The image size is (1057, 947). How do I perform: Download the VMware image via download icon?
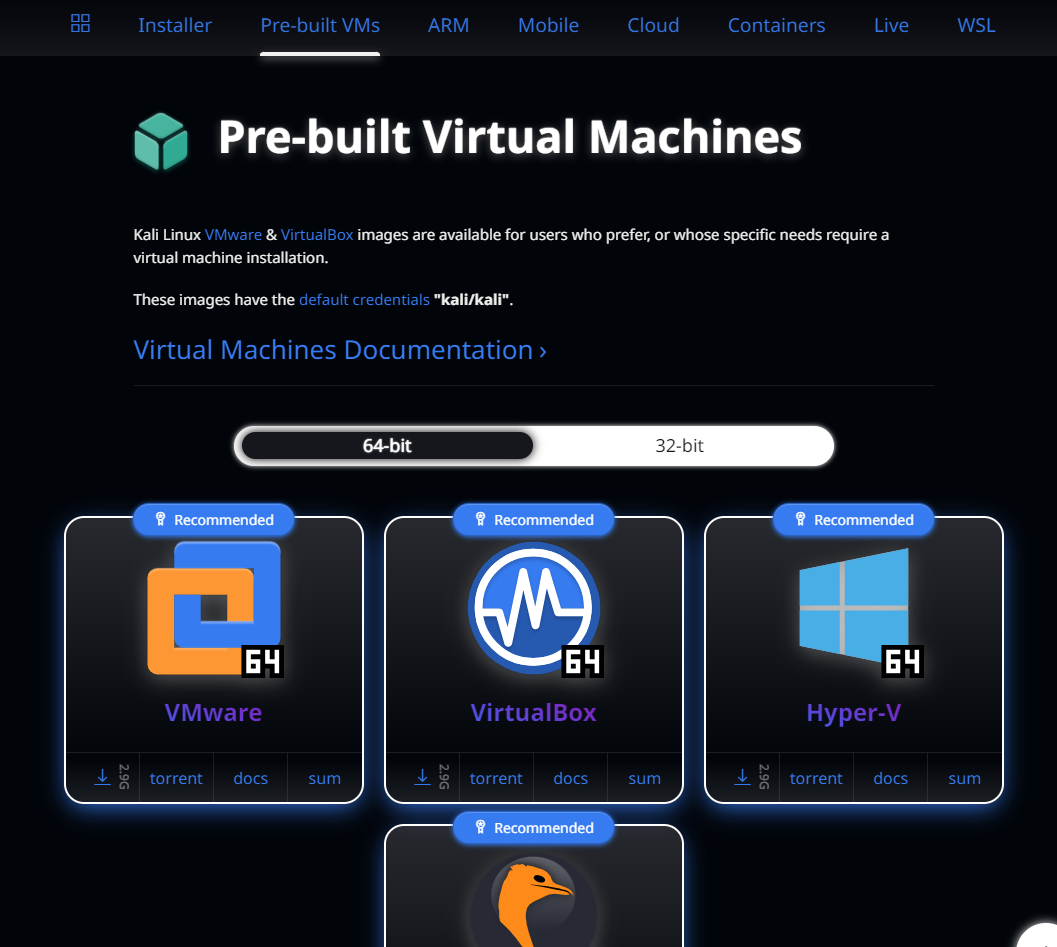pos(102,777)
